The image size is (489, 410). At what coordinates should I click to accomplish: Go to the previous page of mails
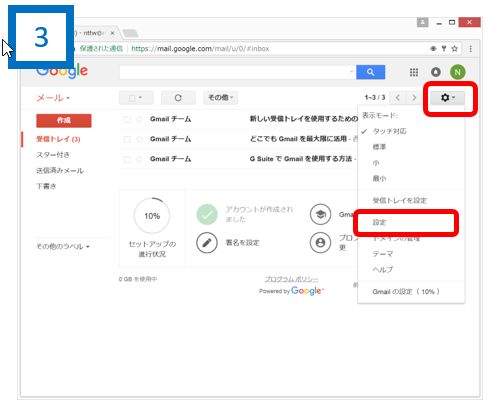[x=397, y=98]
